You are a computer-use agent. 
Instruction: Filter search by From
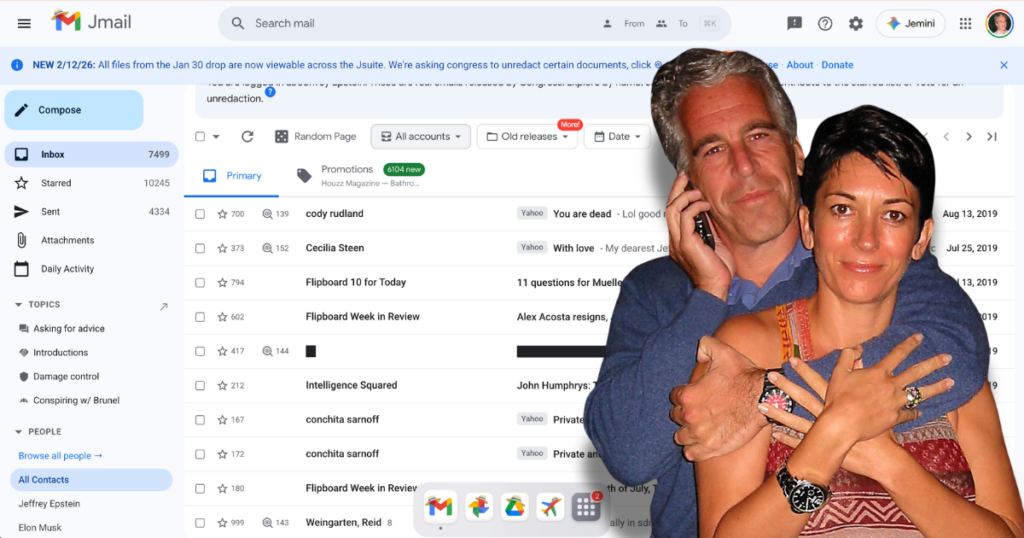tap(625, 24)
